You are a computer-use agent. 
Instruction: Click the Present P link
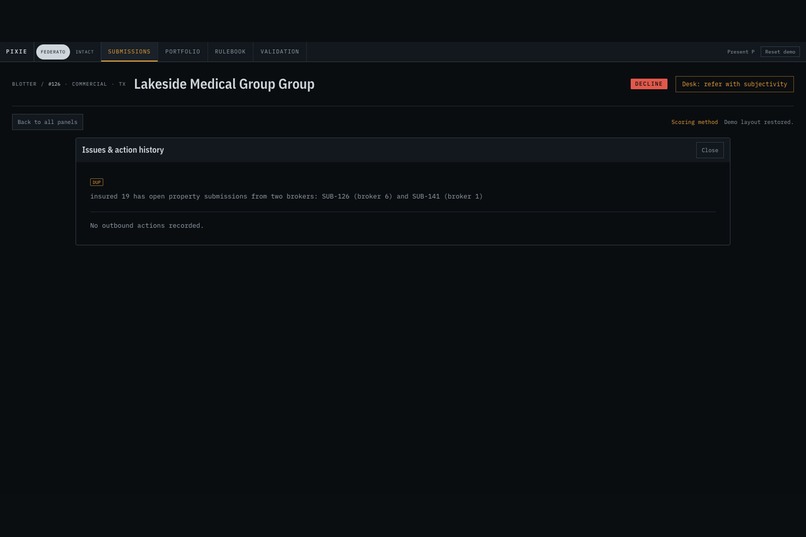click(741, 52)
